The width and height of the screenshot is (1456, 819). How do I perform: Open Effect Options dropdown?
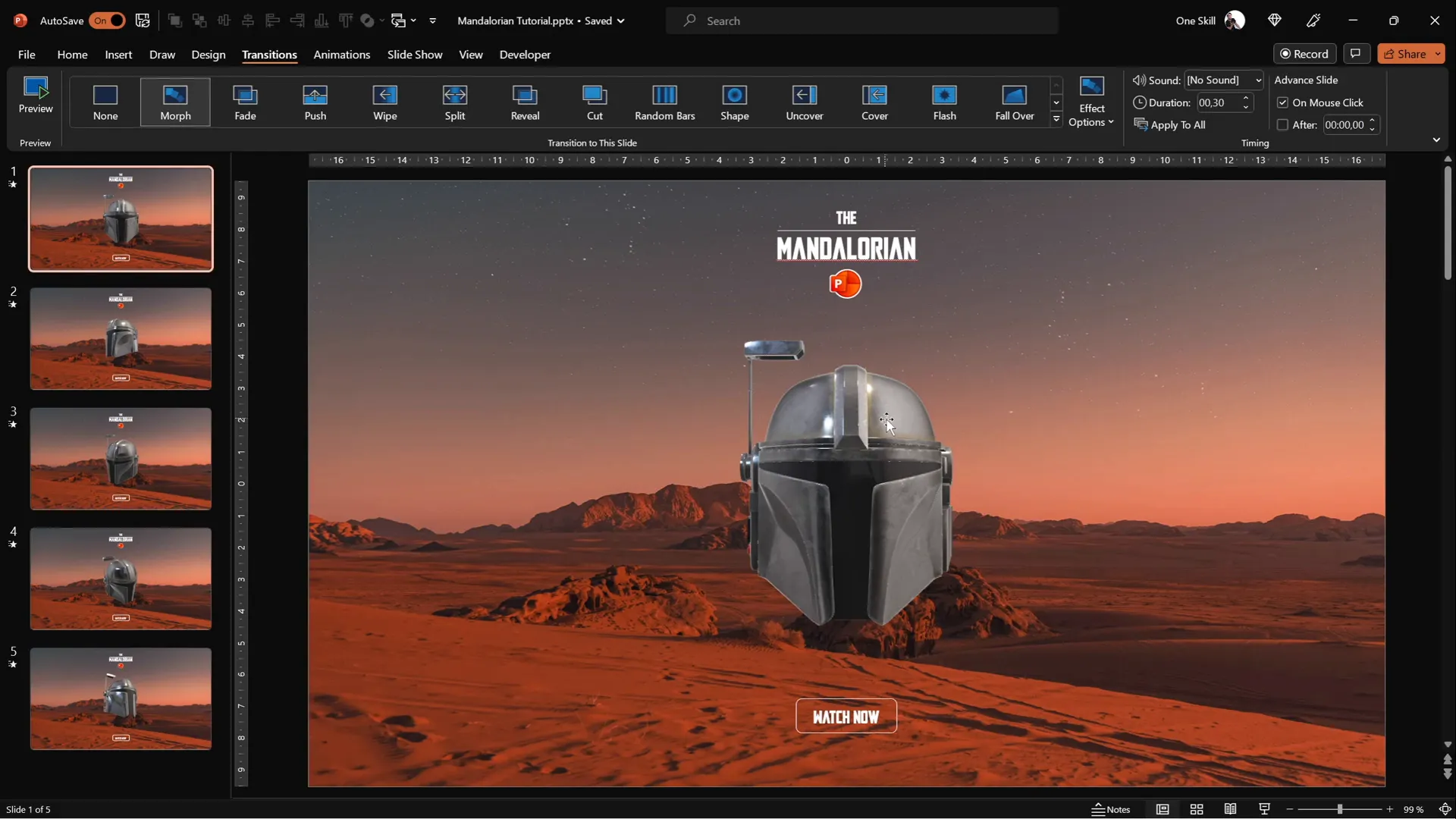click(1091, 102)
